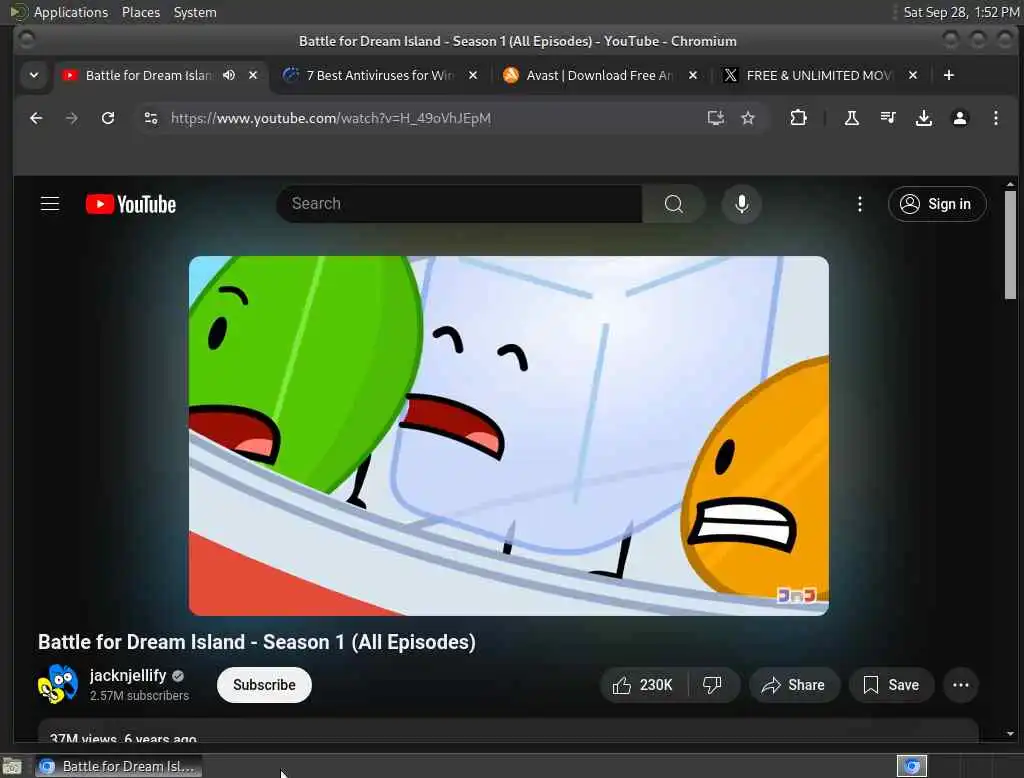1024x778 pixels.
Task: Click the page vertical scrollbar thumb
Action: (x=1010, y=244)
